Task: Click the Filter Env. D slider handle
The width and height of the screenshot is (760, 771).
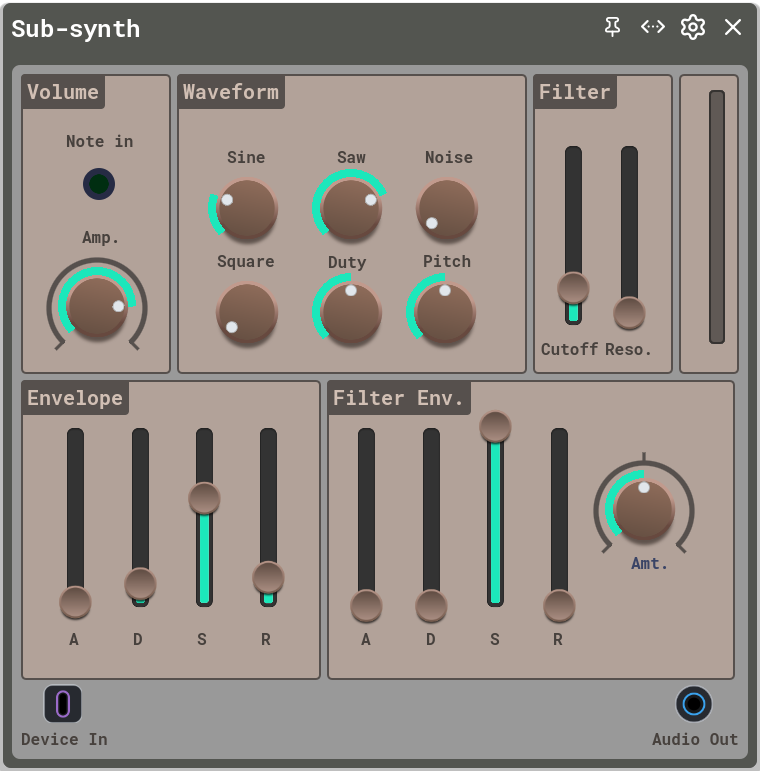Action: (x=431, y=606)
